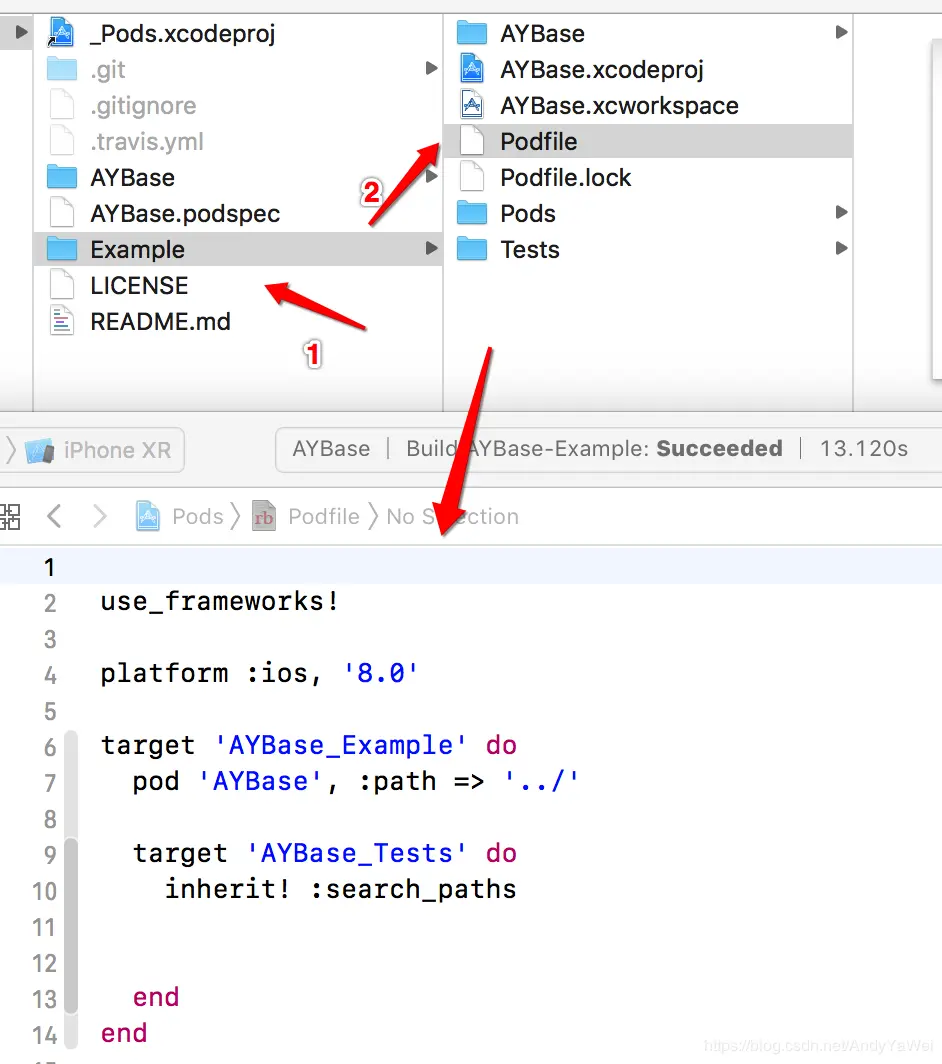Click line number 7 in the gutter
This screenshot has width=942, height=1064.
(50, 782)
